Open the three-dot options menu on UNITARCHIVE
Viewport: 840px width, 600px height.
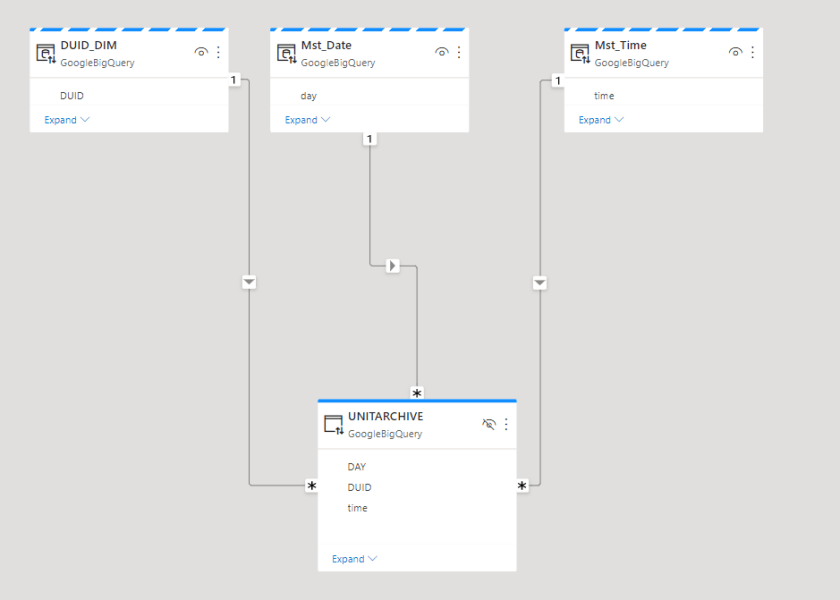pos(506,424)
